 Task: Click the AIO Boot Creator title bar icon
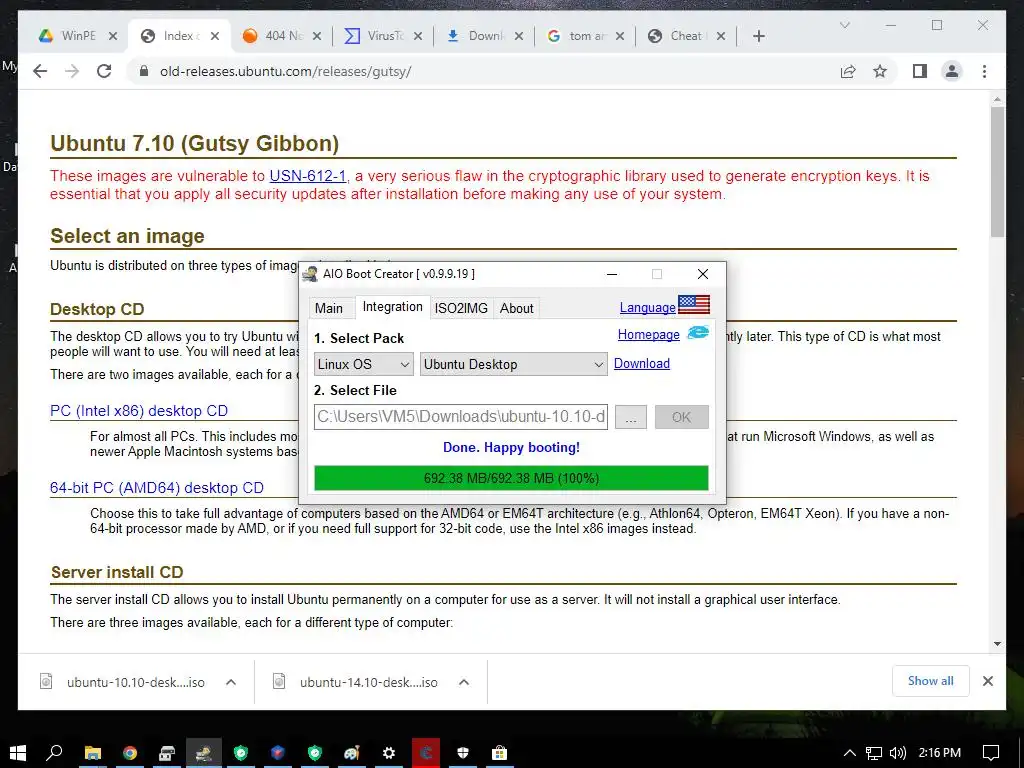(x=311, y=274)
